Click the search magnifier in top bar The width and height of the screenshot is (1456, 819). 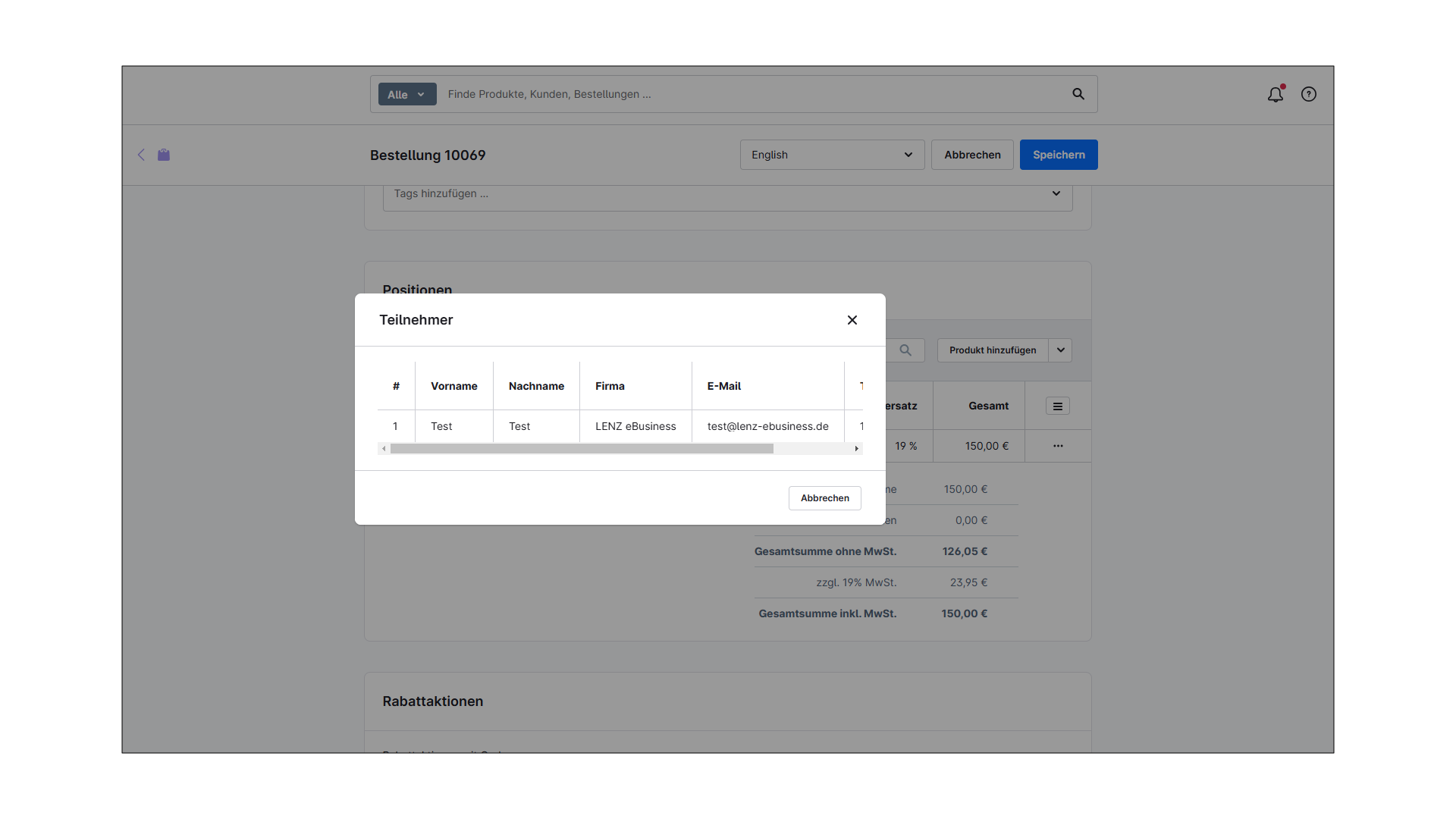tap(1078, 94)
